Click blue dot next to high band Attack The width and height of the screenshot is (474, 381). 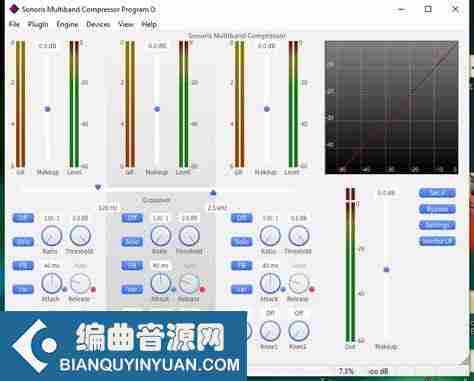coord(283,289)
